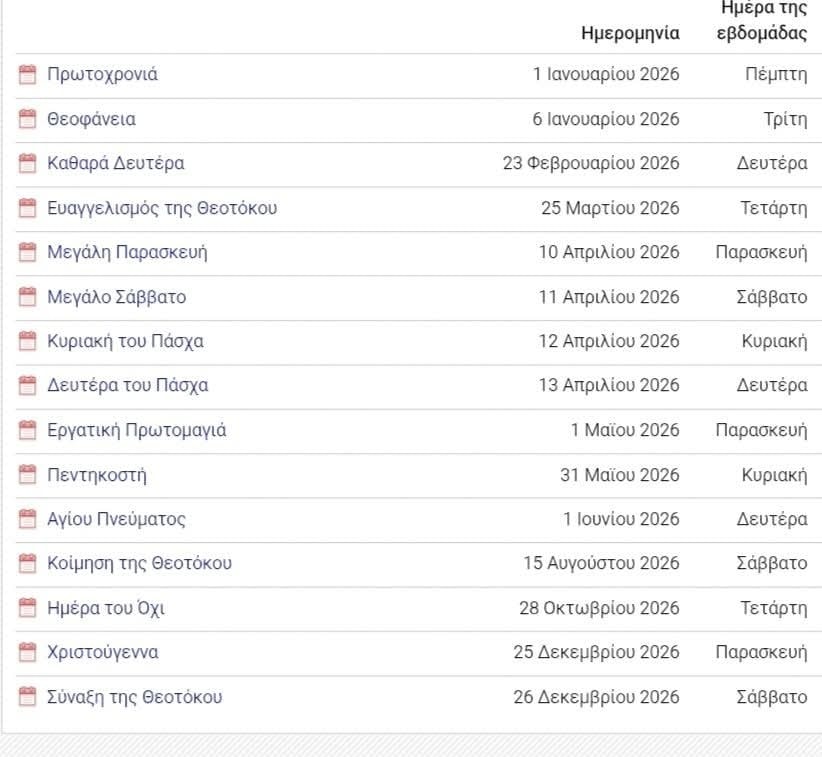822x757 pixels.
Task: Click the Ημερομηνία column header
Action: click(x=630, y=33)
